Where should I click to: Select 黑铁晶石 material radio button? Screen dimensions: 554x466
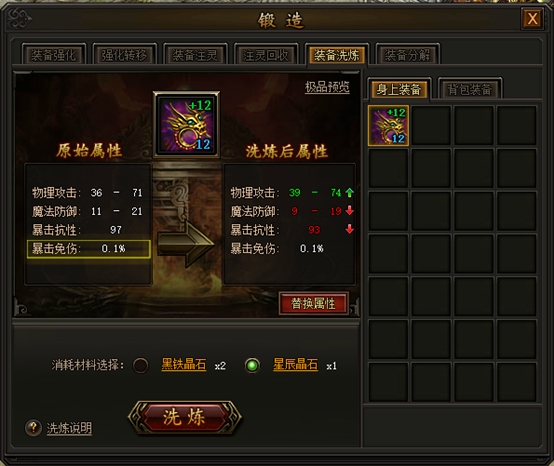(140, 365)
